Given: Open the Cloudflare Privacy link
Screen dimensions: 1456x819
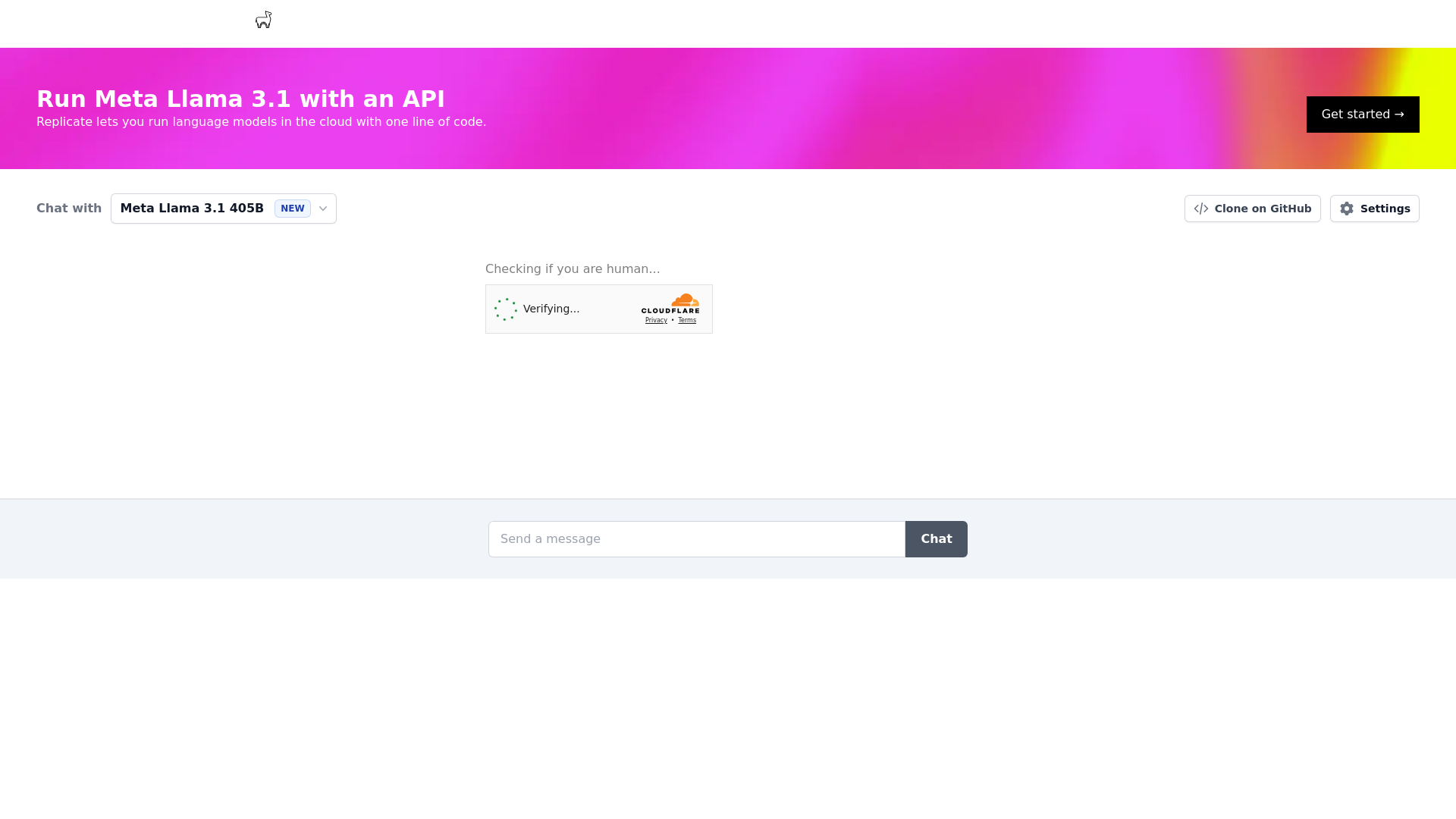Looking at the screenshot, I should [656, 320].
